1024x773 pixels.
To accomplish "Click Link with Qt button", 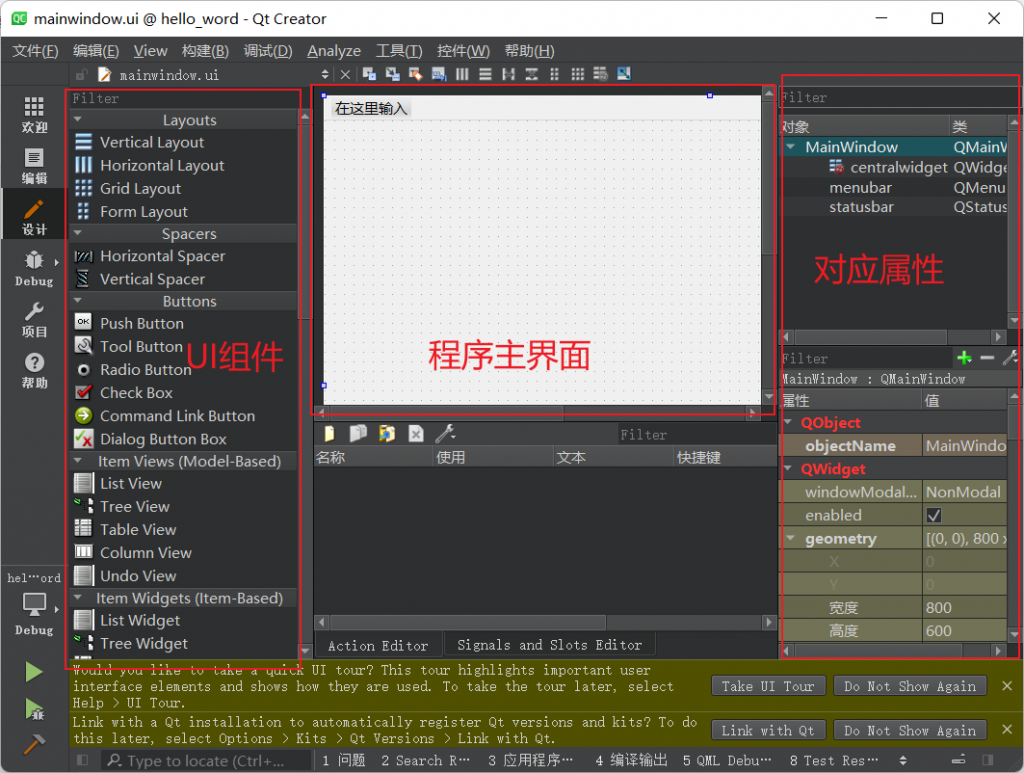I will 768,731.
